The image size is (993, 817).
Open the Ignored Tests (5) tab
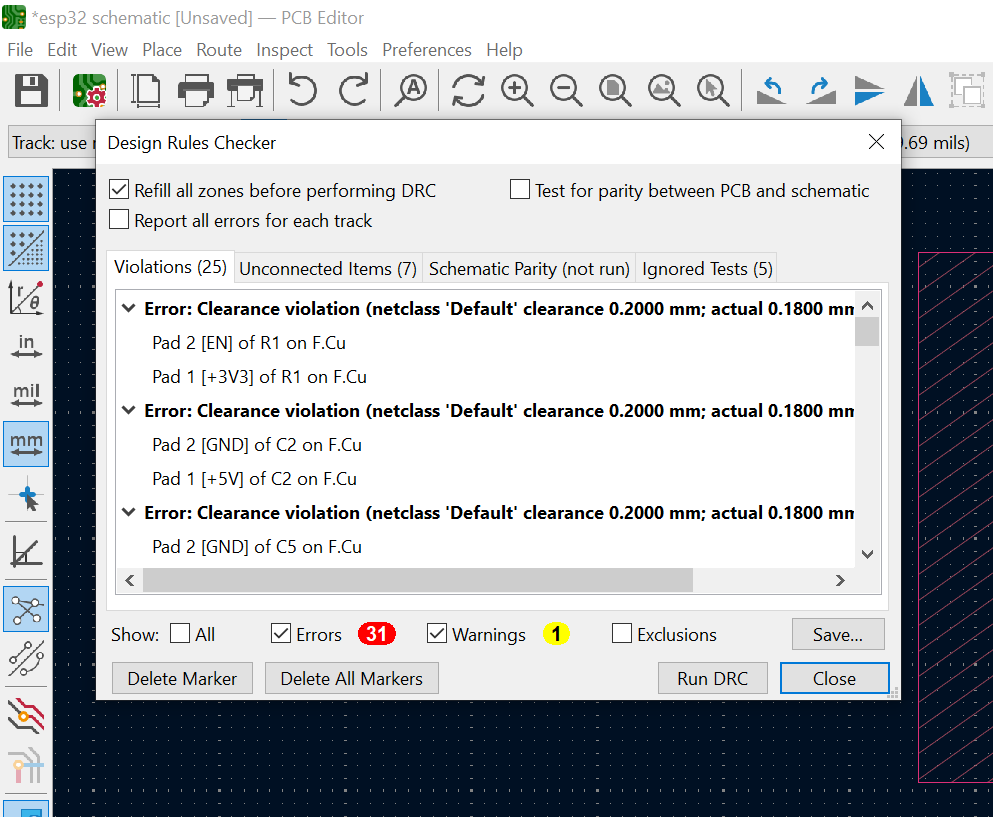(707, 269)
